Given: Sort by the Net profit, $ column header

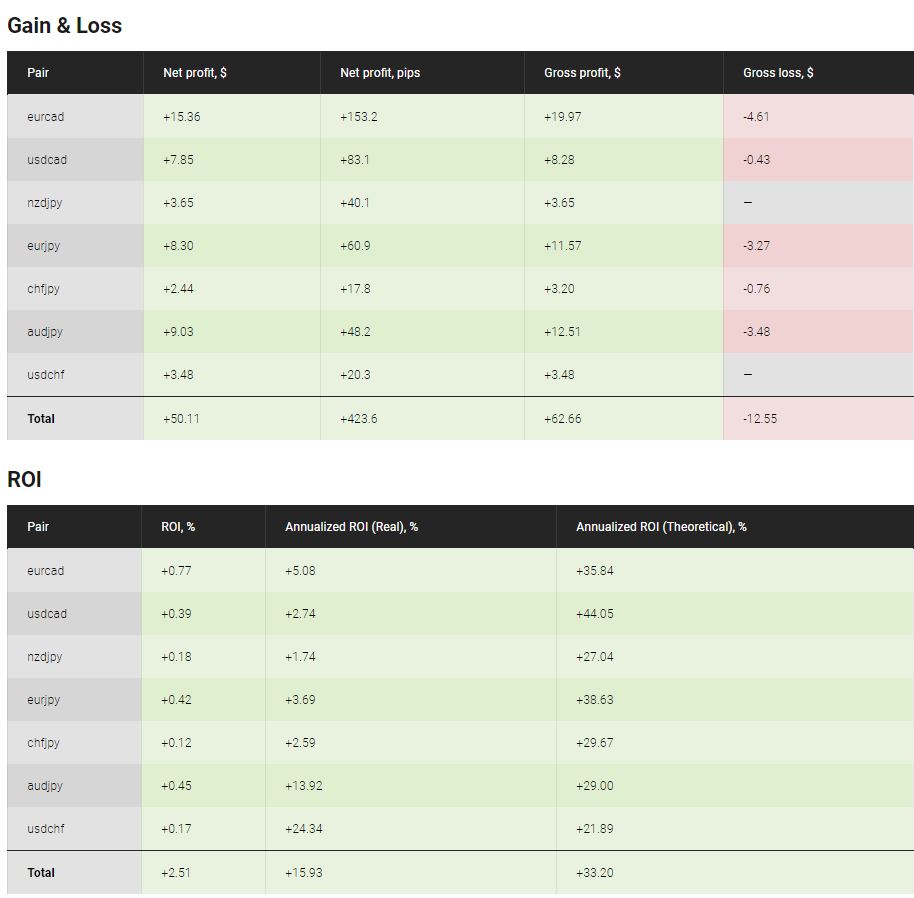Looking at the screenshot, I should [195, 72].
